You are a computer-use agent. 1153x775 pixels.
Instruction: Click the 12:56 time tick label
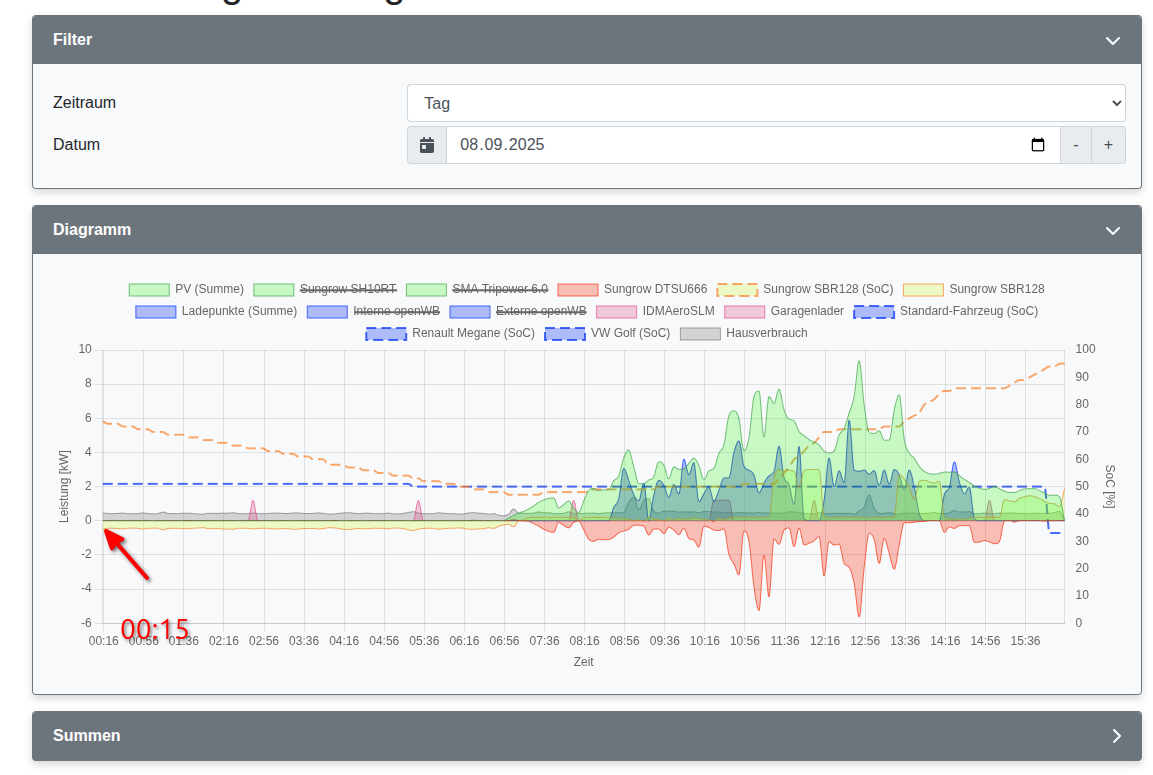coord(865,641)
